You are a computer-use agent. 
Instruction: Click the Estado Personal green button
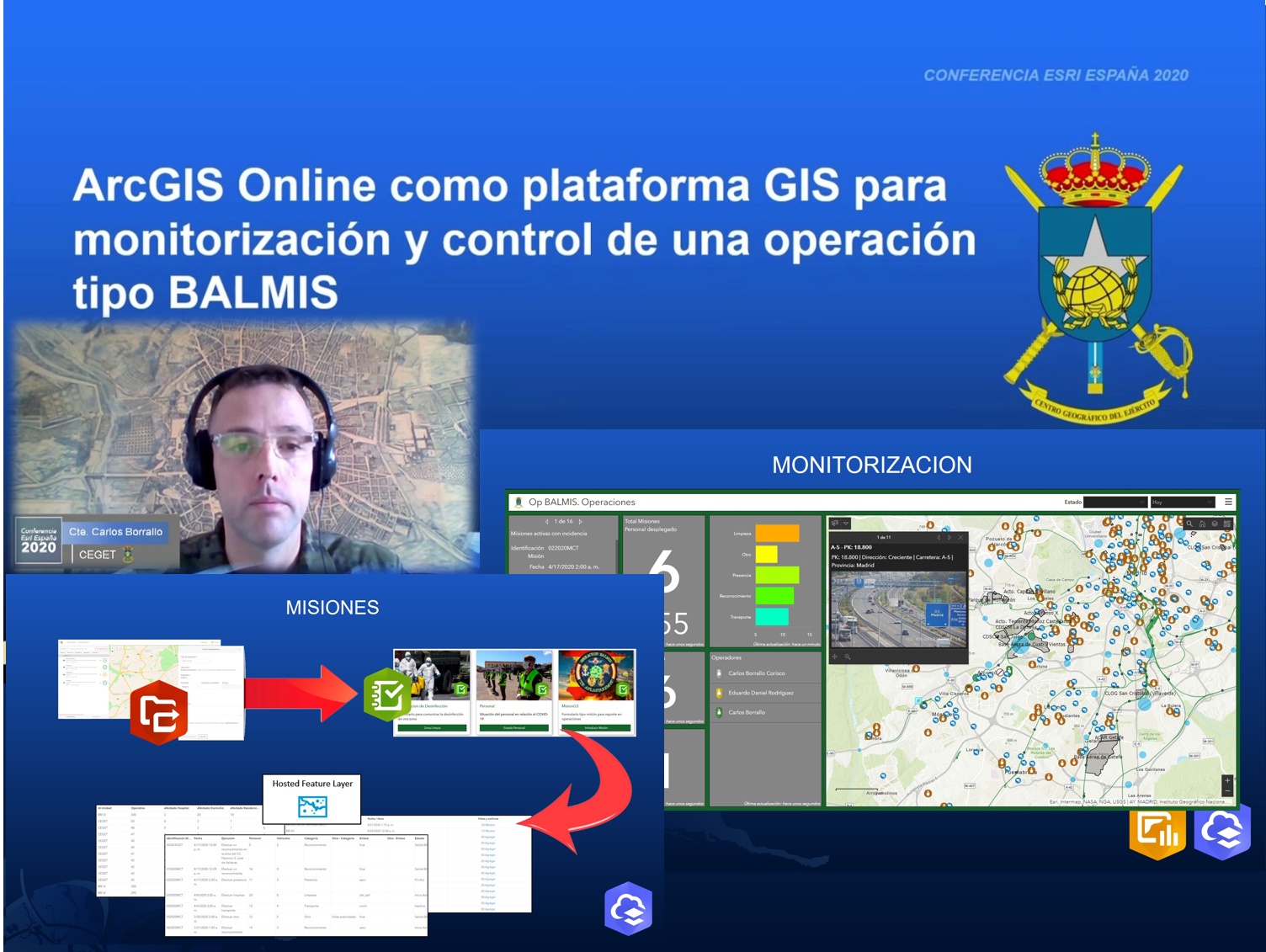(514, 728)
